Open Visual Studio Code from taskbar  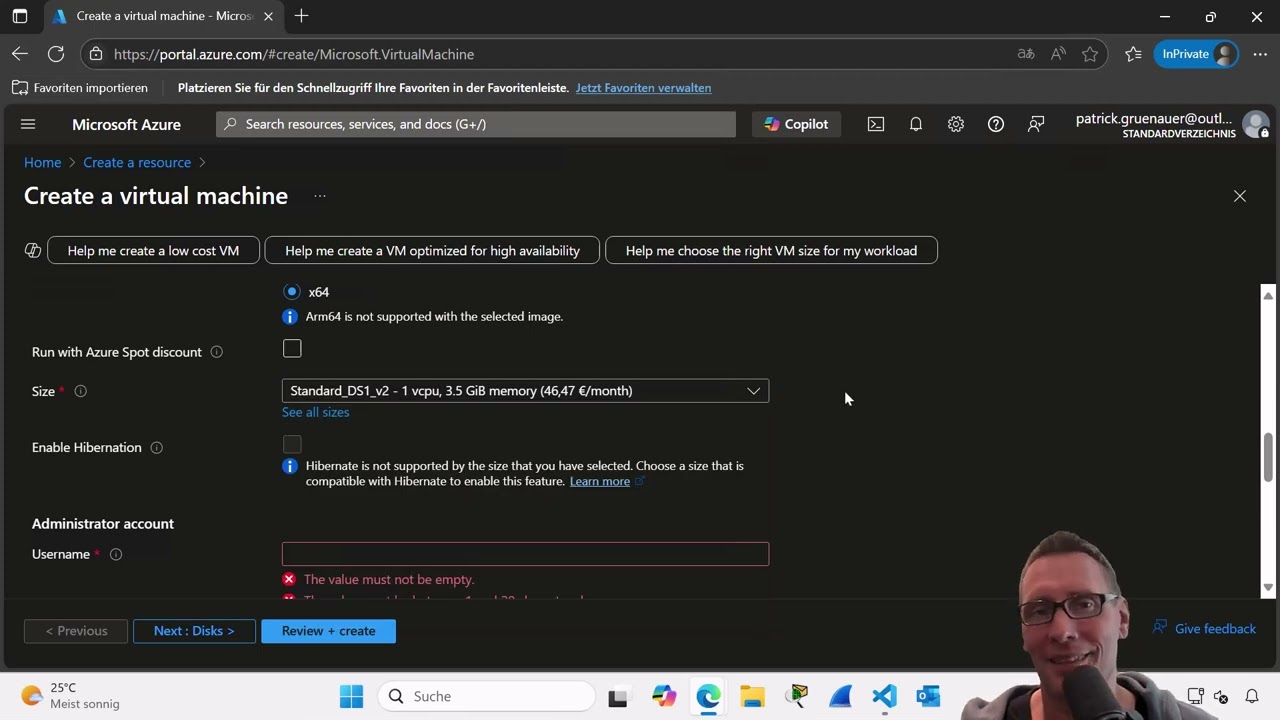pyautogui.click(x=884, y=696)
